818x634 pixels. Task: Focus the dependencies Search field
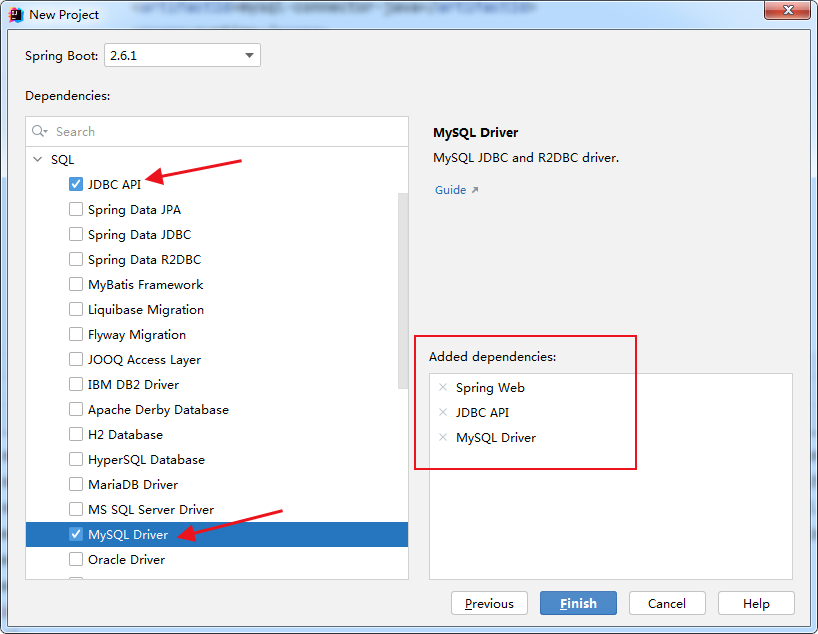(217, 131)
